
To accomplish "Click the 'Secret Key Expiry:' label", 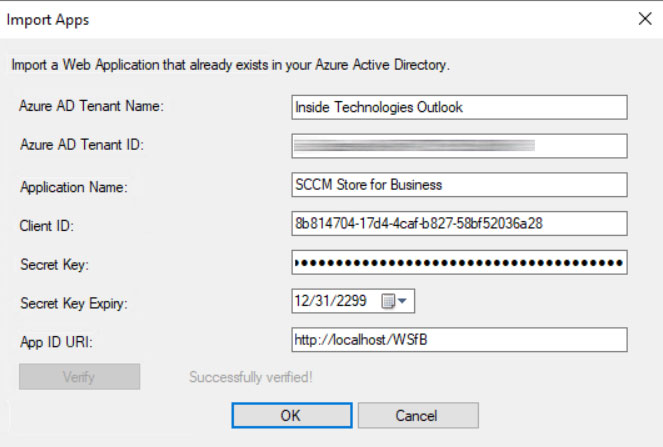I will pyautogui.click(x=74, y=304).
